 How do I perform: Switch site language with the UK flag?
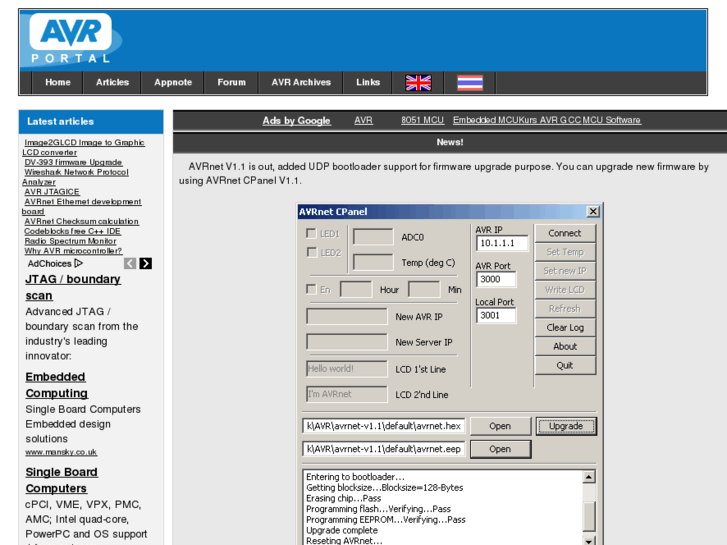coord(418,83)
